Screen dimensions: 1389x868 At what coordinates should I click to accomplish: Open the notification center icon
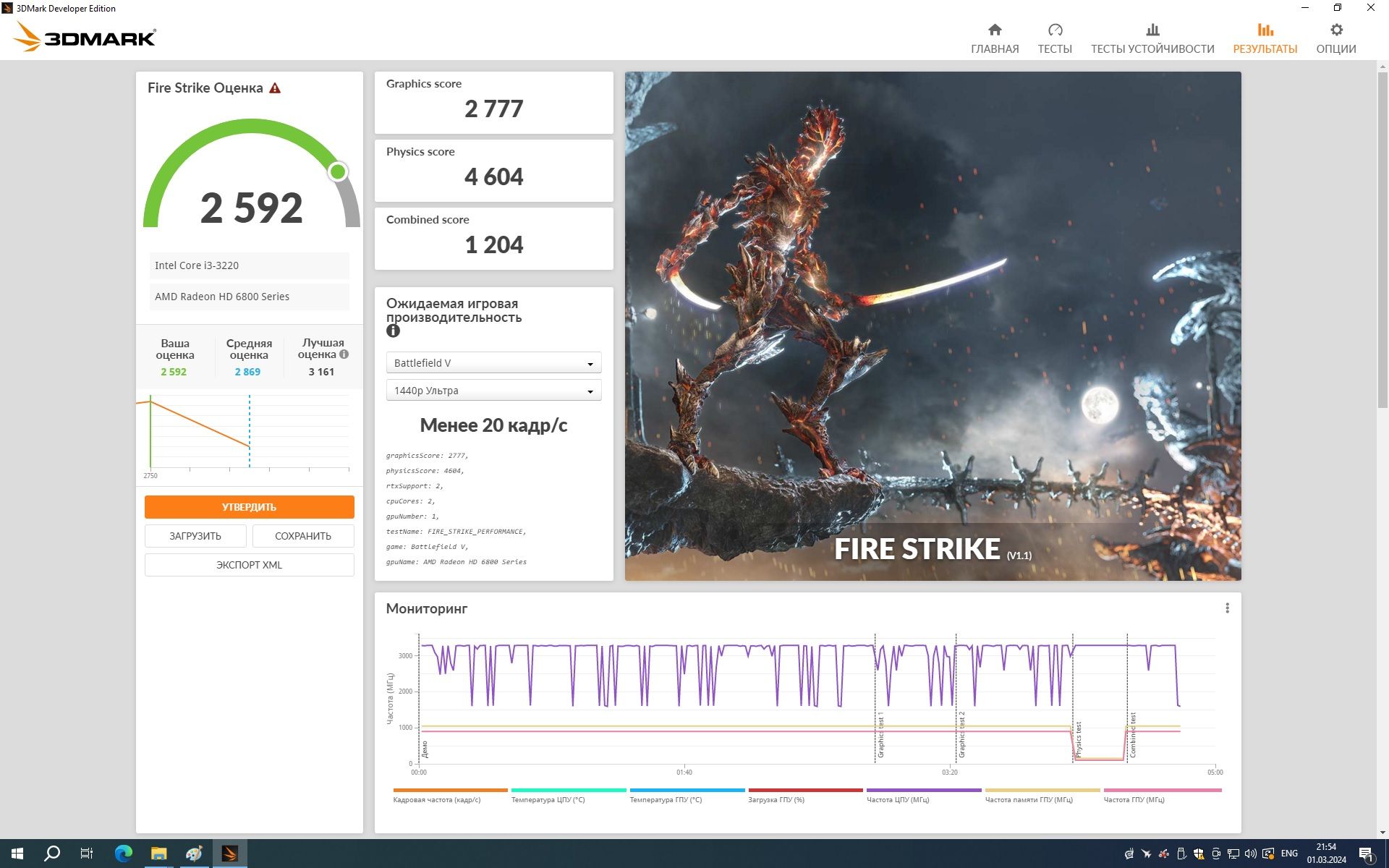(1366, 854)
